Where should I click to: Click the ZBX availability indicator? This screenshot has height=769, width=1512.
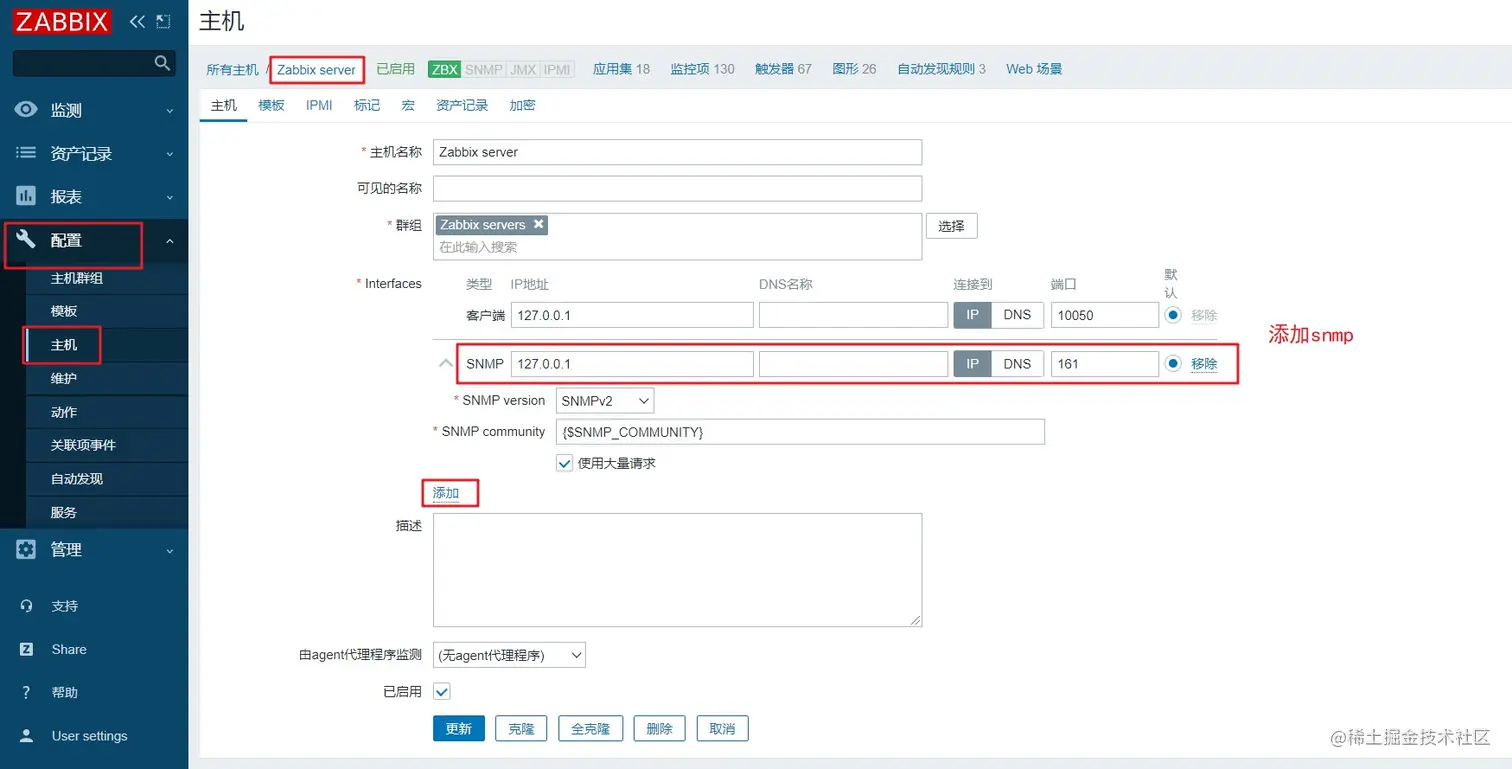pos(444,69)
